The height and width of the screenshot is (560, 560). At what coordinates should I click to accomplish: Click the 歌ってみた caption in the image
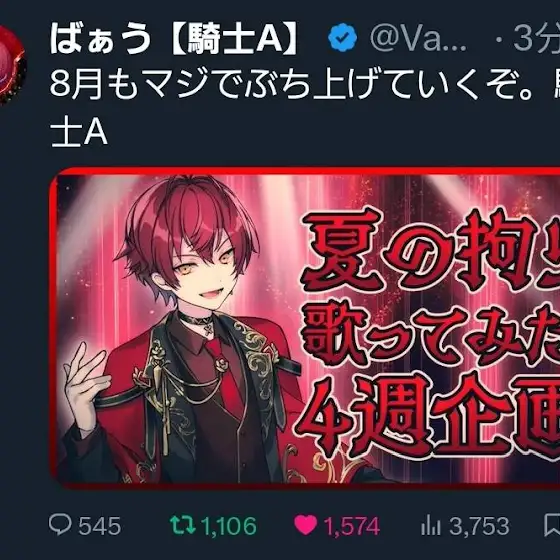point(430,336)
